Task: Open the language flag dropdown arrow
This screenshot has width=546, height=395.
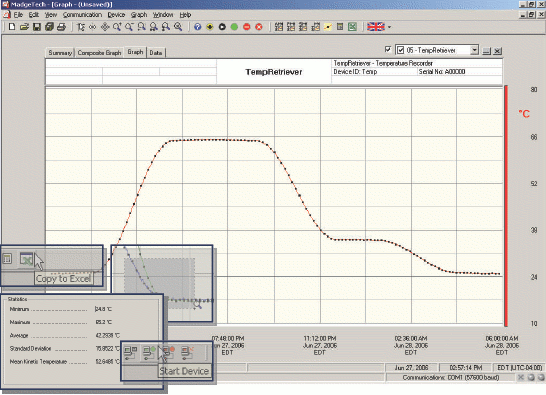Action: click(389, 27)
